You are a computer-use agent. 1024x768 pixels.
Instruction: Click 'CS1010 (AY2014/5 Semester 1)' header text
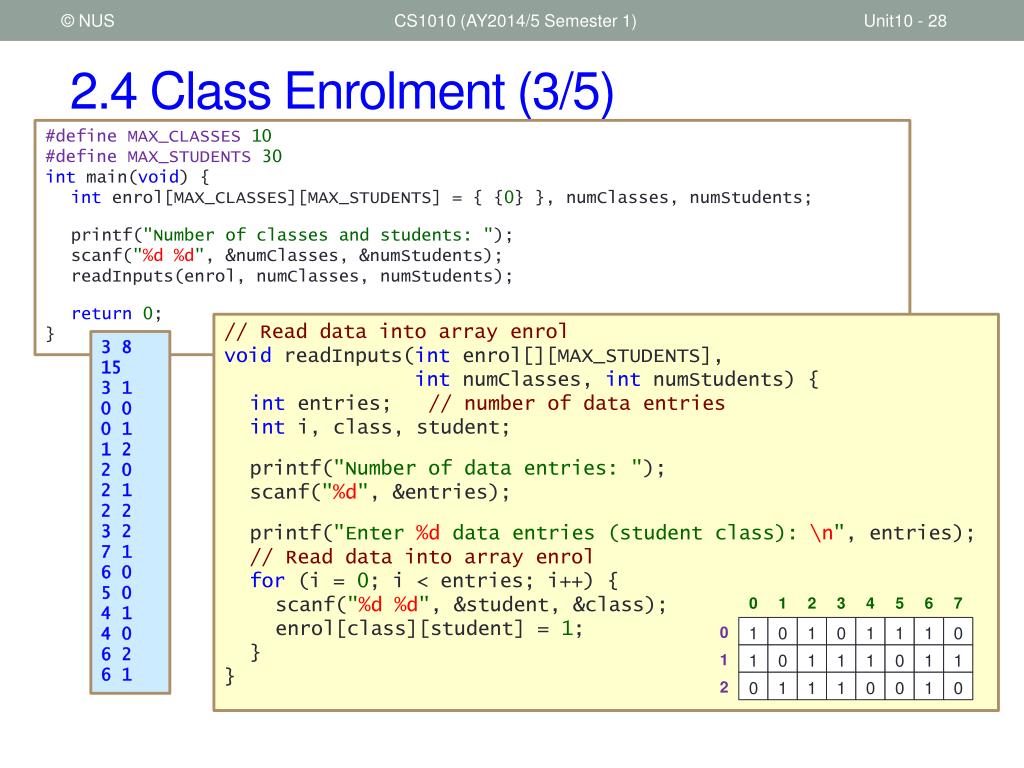click(515, 21)
